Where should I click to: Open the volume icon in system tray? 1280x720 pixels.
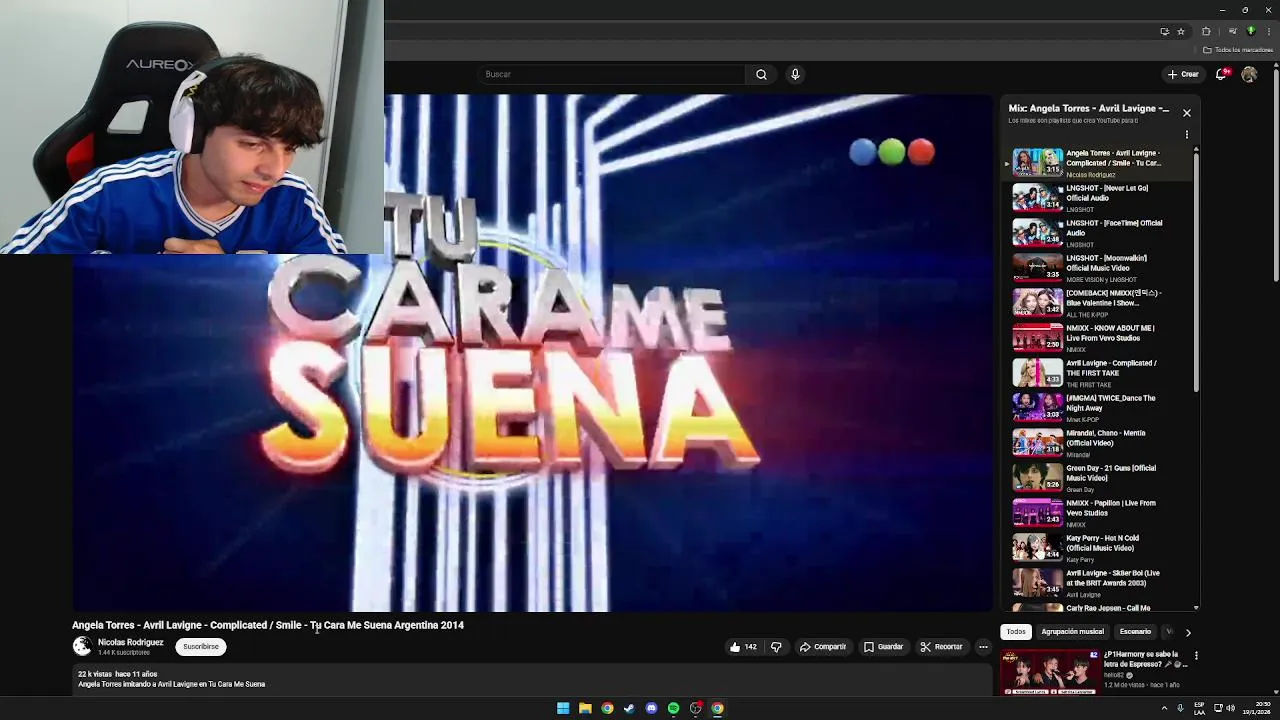click(x=1230, y=708)
